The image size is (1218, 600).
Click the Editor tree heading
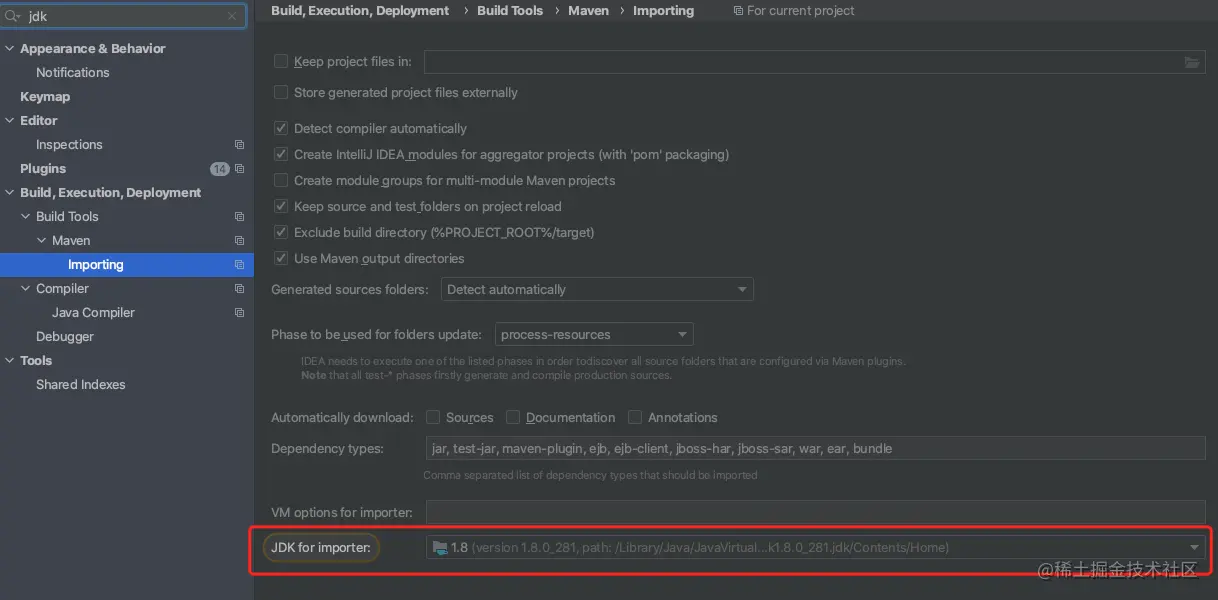click(x=39, y=121)
